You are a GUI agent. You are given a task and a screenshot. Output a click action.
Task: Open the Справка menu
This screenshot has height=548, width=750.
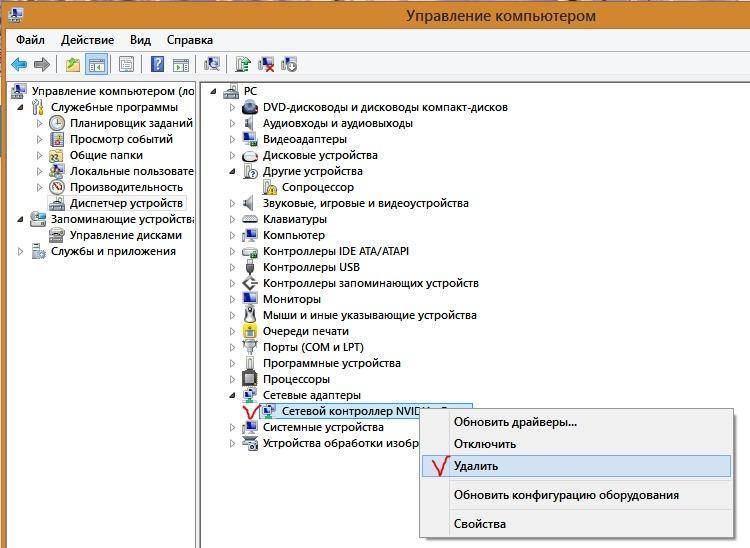pyautogui.click(x=189, y=40)
